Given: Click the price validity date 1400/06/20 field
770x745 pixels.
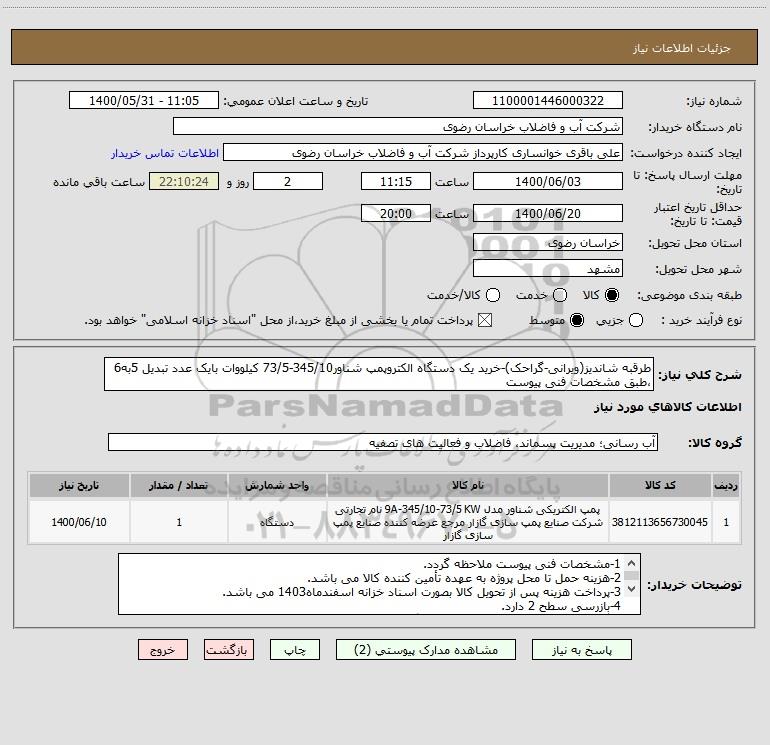Looking at the screenshot, I should 548,213.
